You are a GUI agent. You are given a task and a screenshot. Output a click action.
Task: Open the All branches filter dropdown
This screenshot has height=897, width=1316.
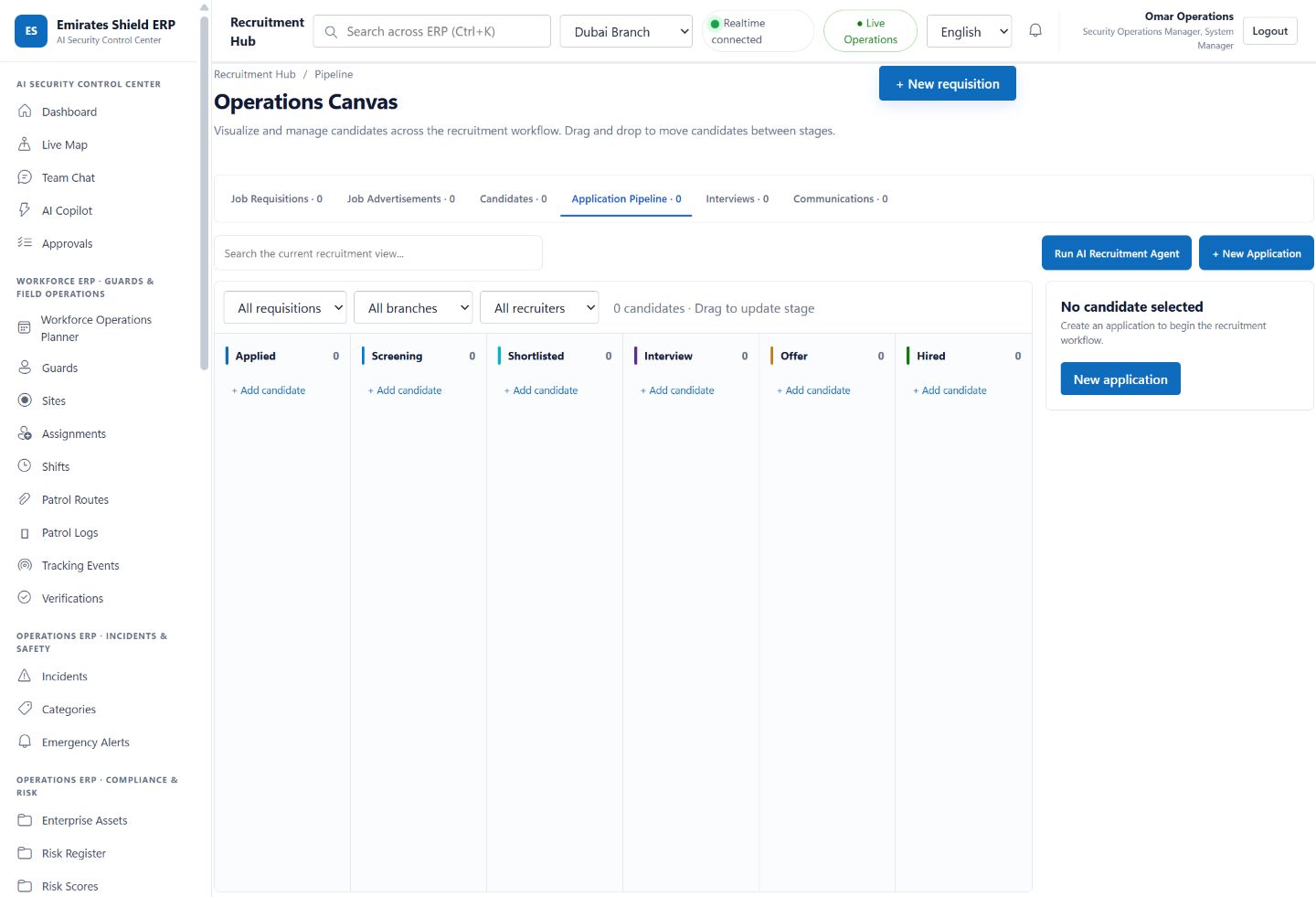[413, 308]
